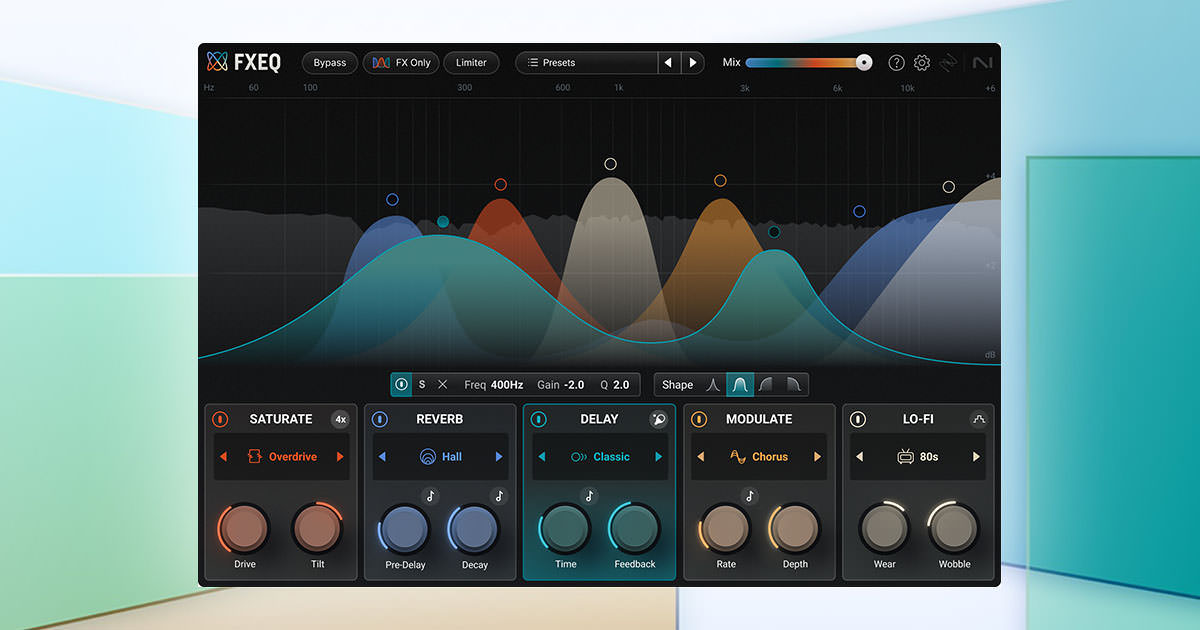Viewport: 1200px width, 630px height.
Task: Click the ping-pong icon in the Delay header
Action: pos(659,420)
